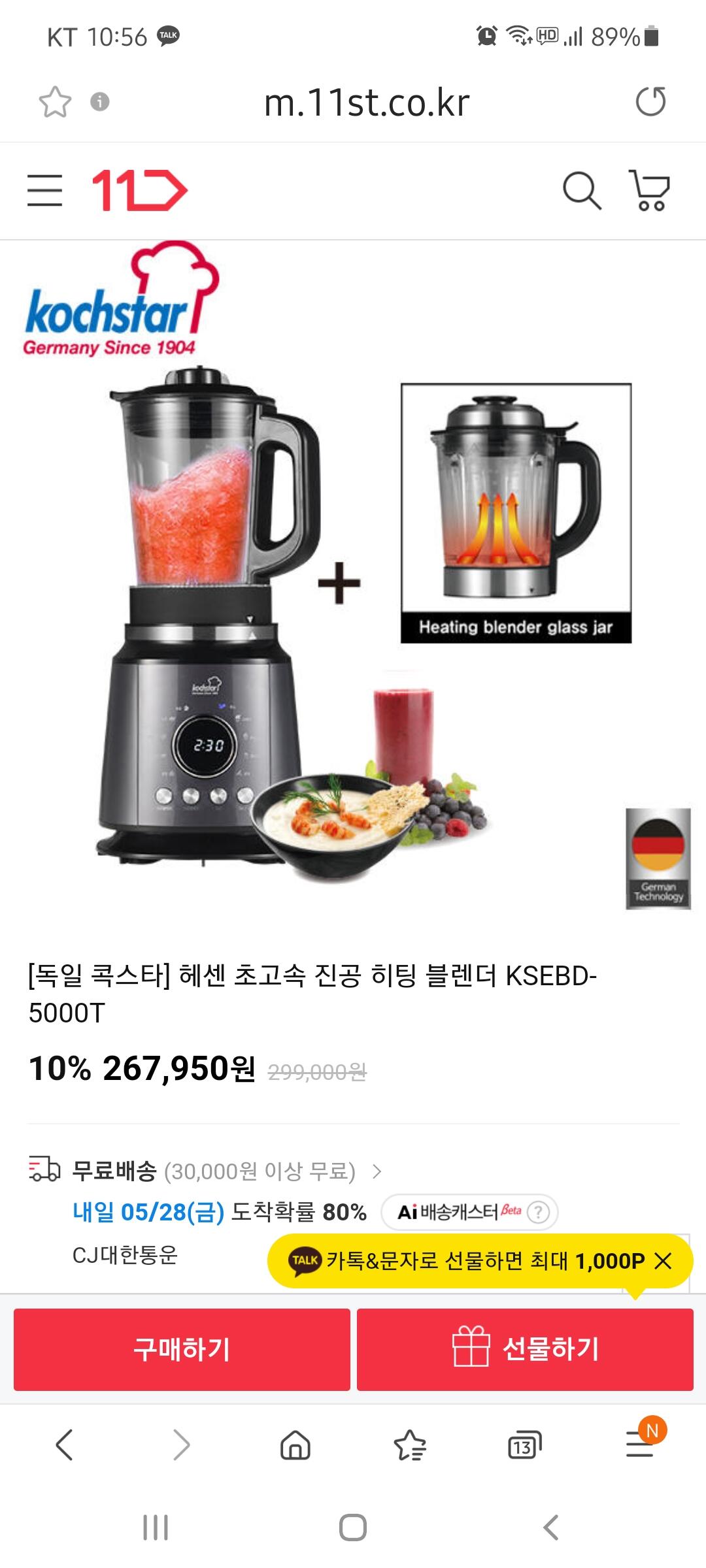Viewport: 706px width, 1568px height.
Task: Close the KakaoTalk gift promotion tooltip
Action: click(663, 1261)
